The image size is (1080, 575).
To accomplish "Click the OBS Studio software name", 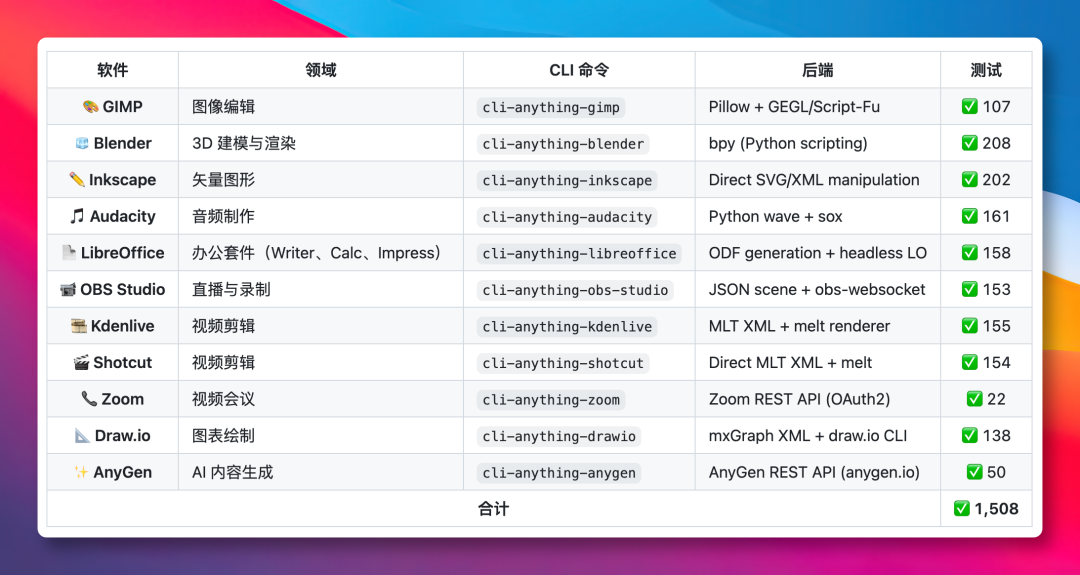I will (x=123, y=289).
